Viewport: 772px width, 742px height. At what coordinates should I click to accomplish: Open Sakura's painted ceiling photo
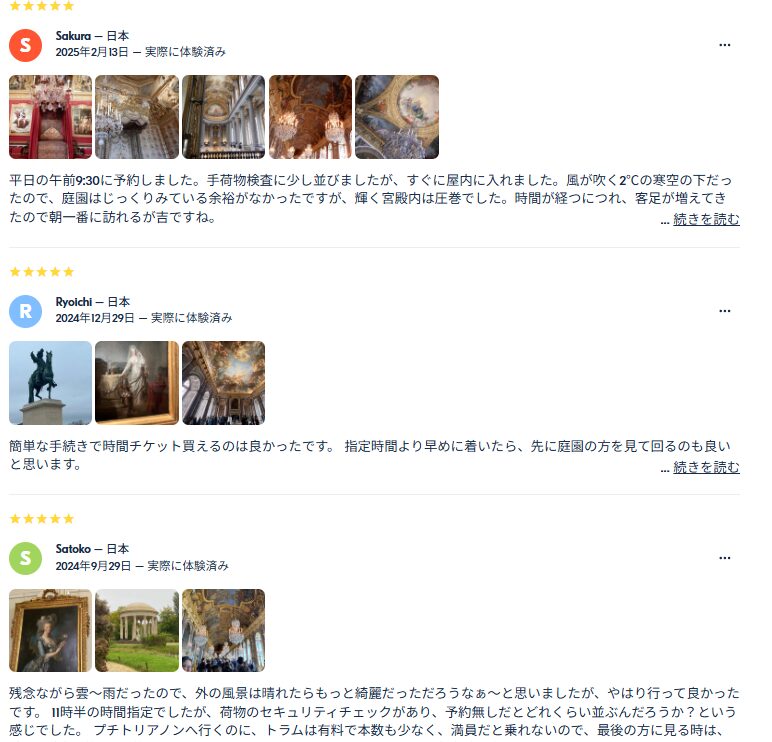click(397, 117)
